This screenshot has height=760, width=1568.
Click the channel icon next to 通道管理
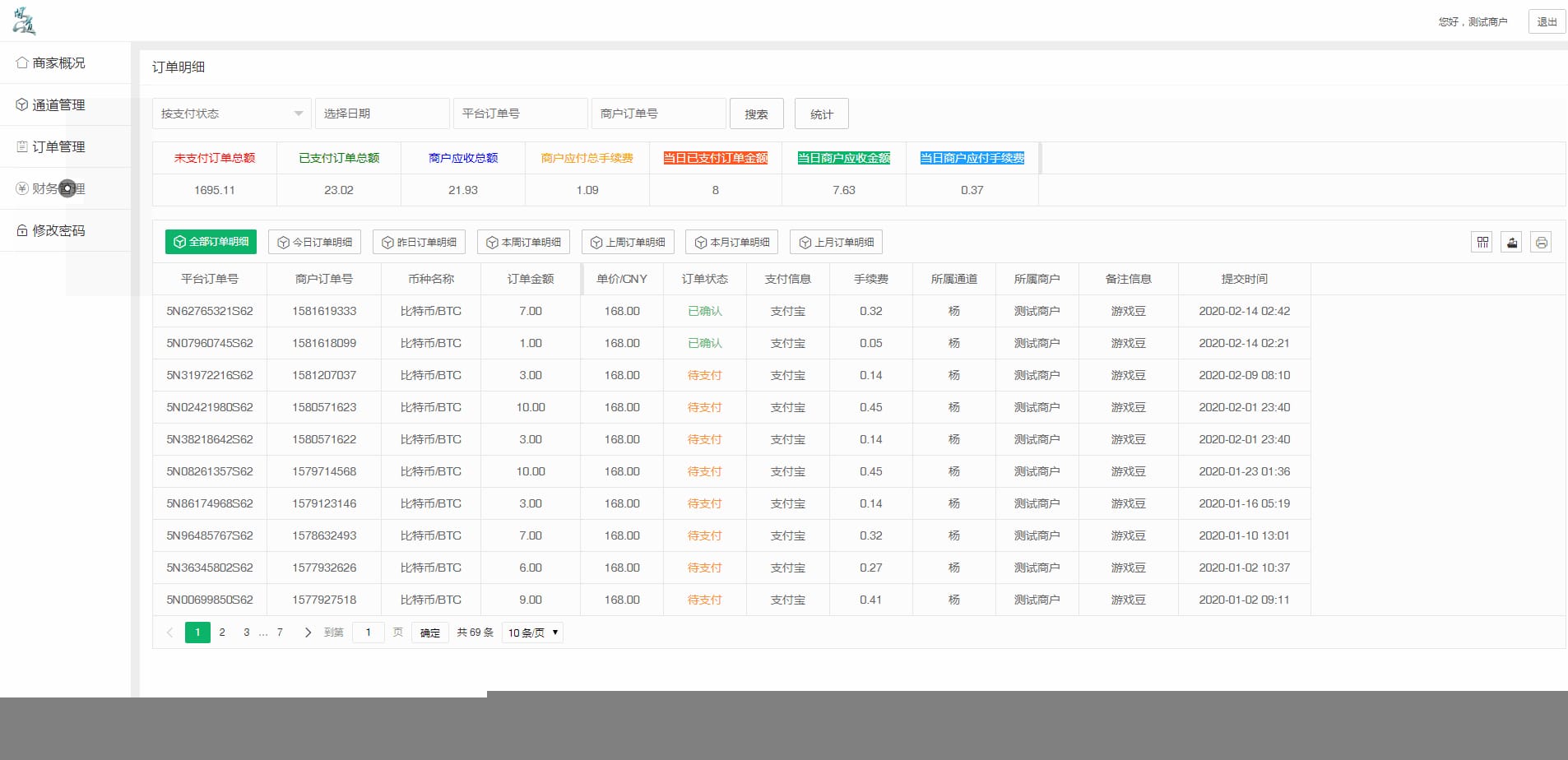[x=21, y=104]
